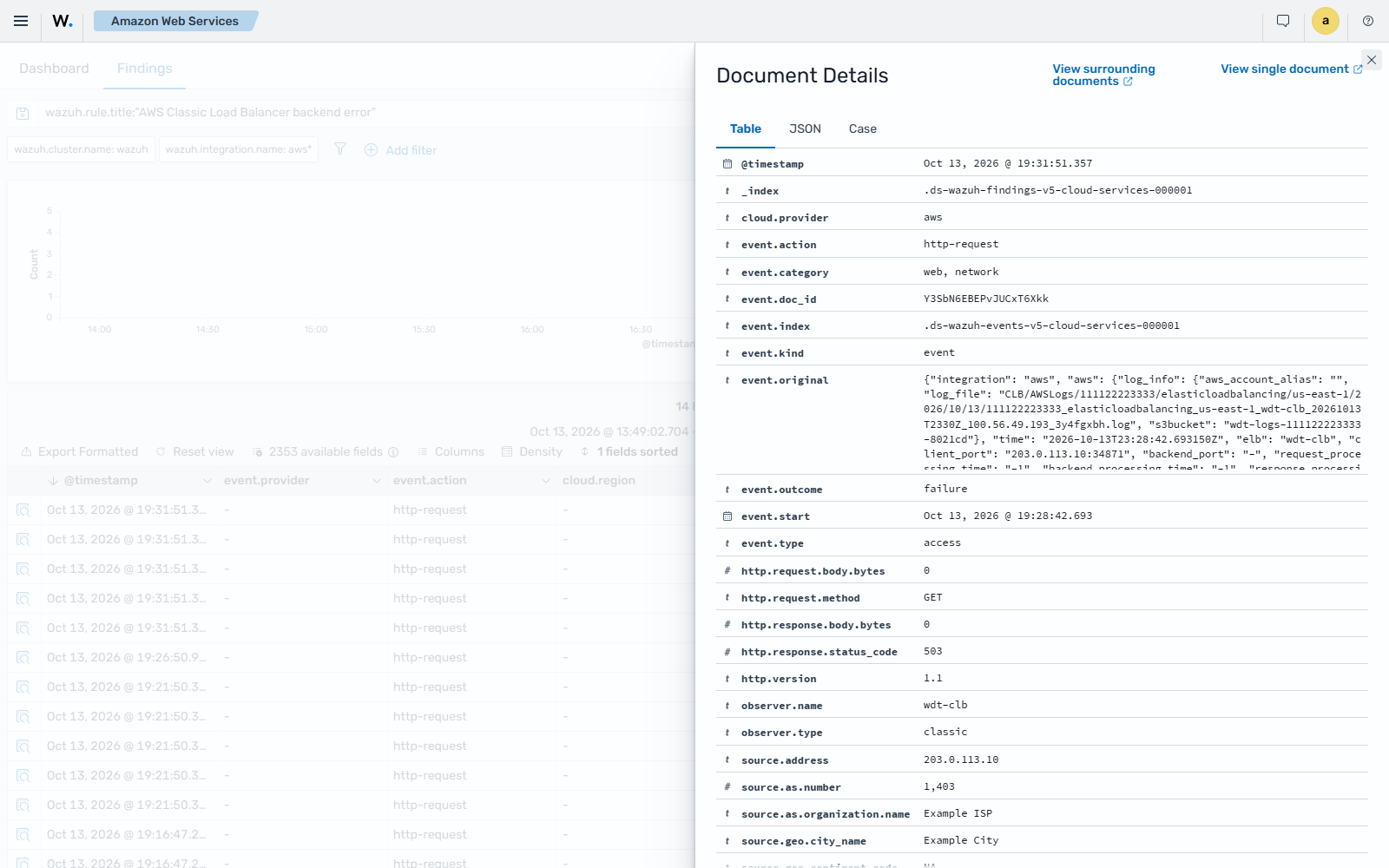The image size is (1389, 868).
Task: Open the help icon in header
Action: coord(1368,21)
